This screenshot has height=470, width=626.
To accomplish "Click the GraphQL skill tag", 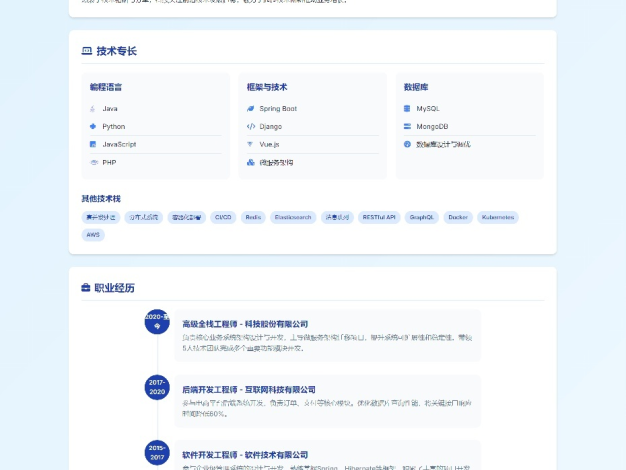I will point(422,217).
